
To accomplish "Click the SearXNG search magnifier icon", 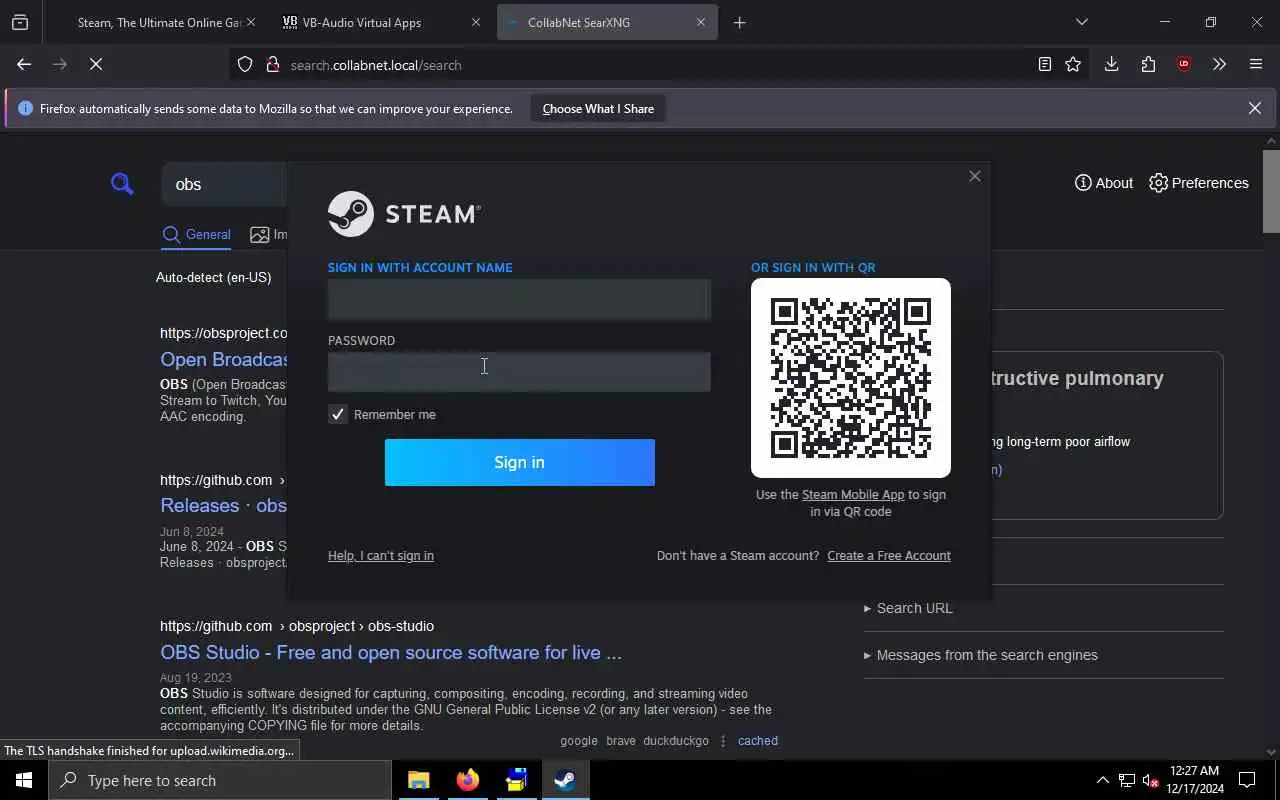I will pos(122,183).
